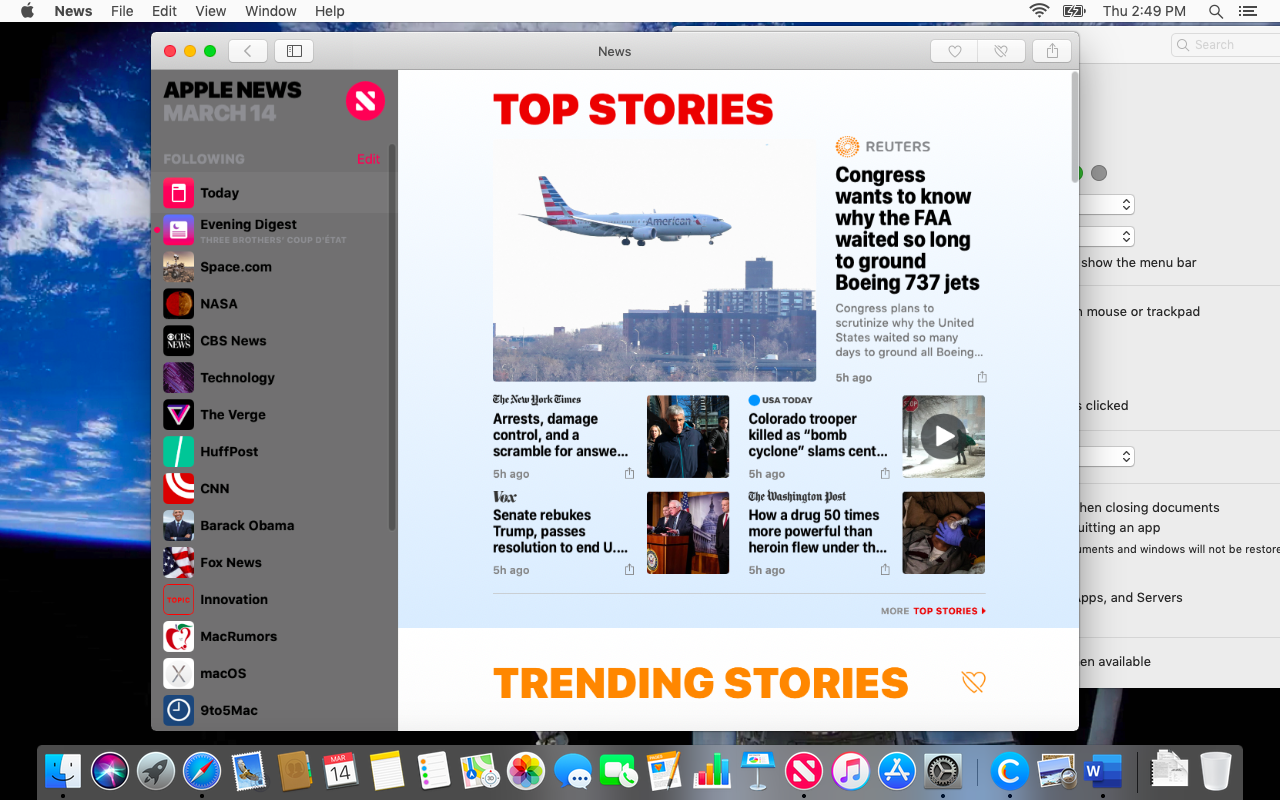Click the News article vertical scrollbar
Screen dimensions: 1280x800
point(1075,126)
